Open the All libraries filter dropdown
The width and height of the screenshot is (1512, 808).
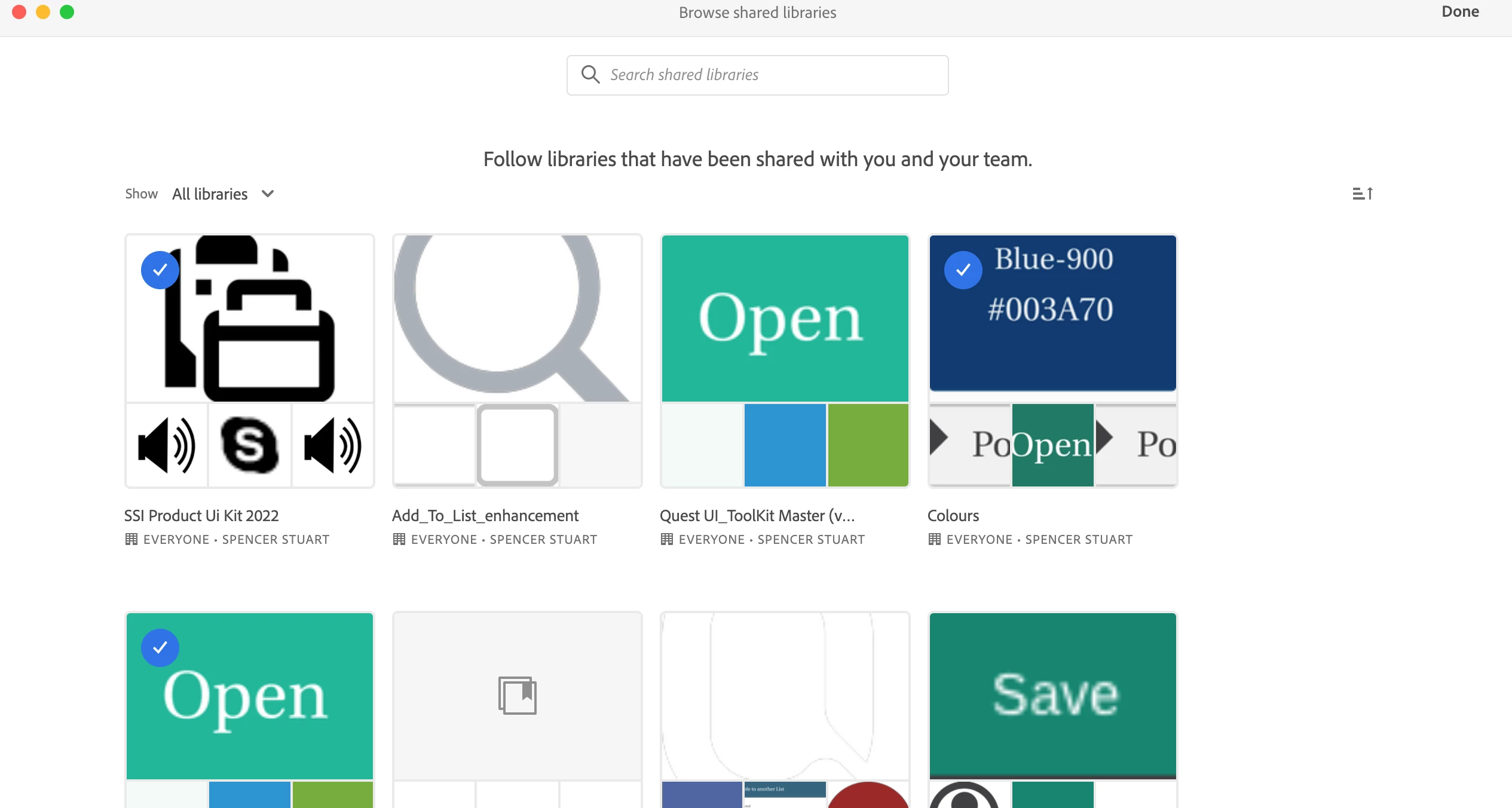210,194
